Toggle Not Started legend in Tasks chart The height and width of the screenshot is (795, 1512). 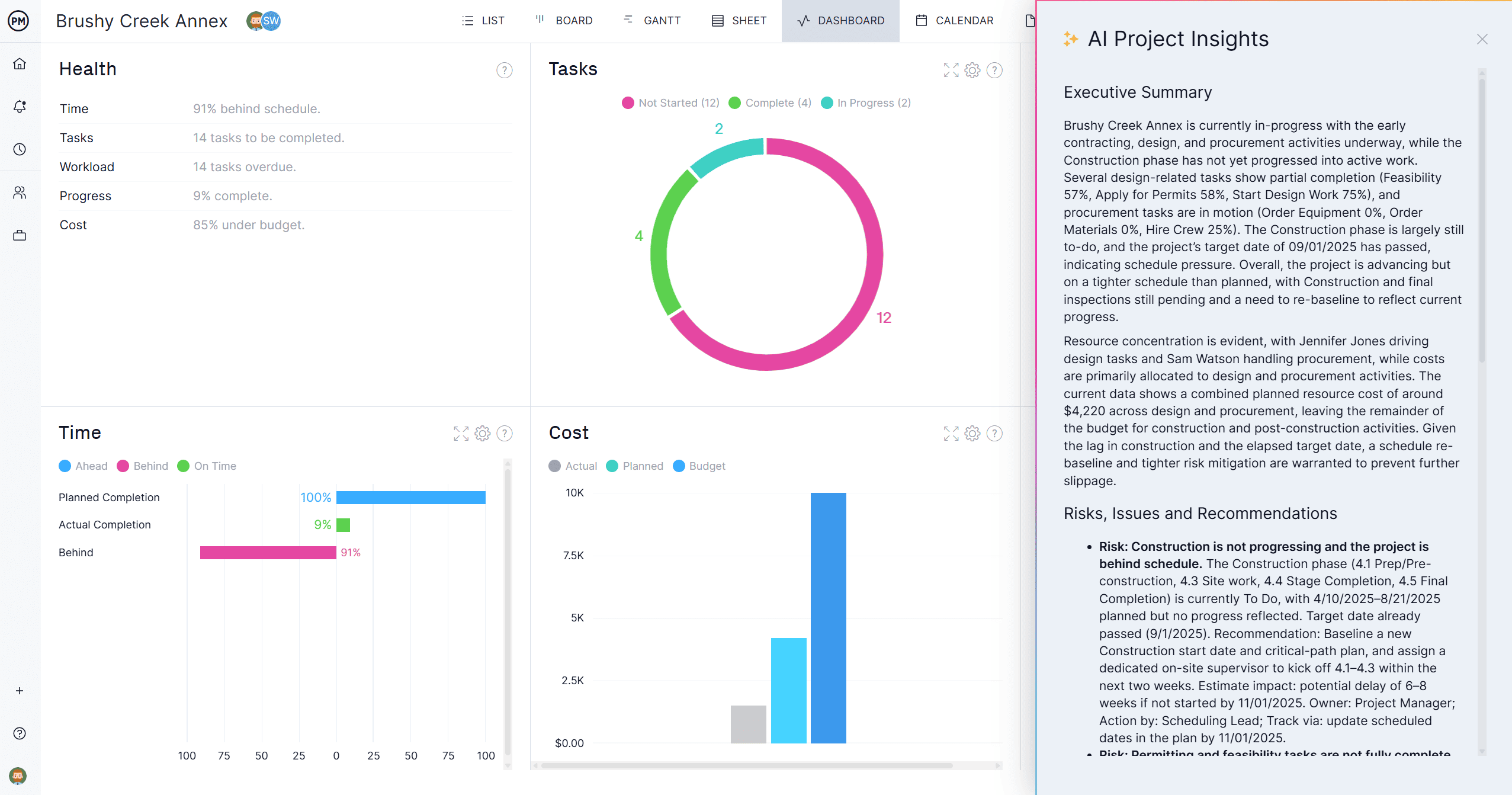670,103
